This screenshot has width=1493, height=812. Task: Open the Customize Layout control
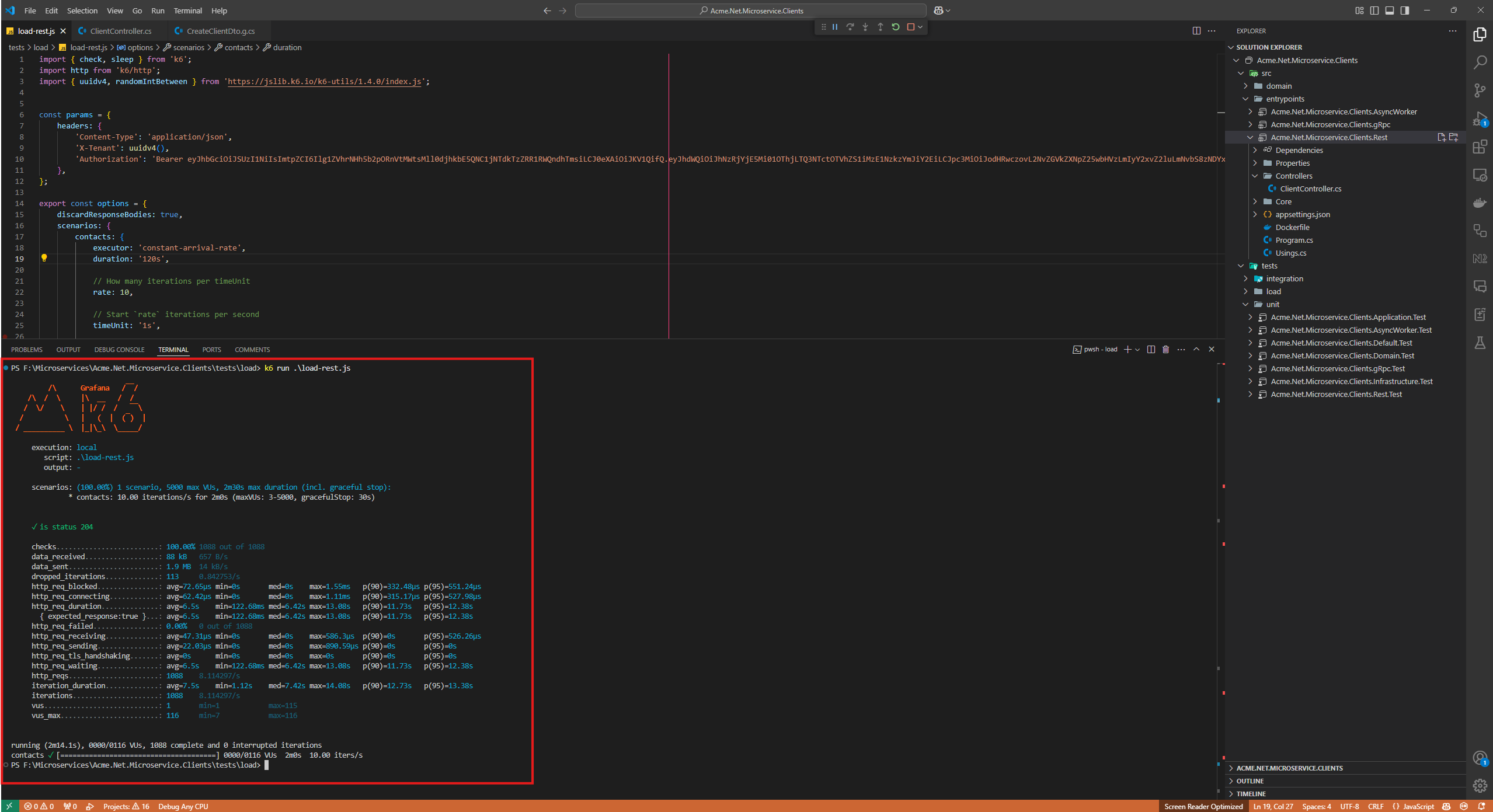(x=1359, y=11)
